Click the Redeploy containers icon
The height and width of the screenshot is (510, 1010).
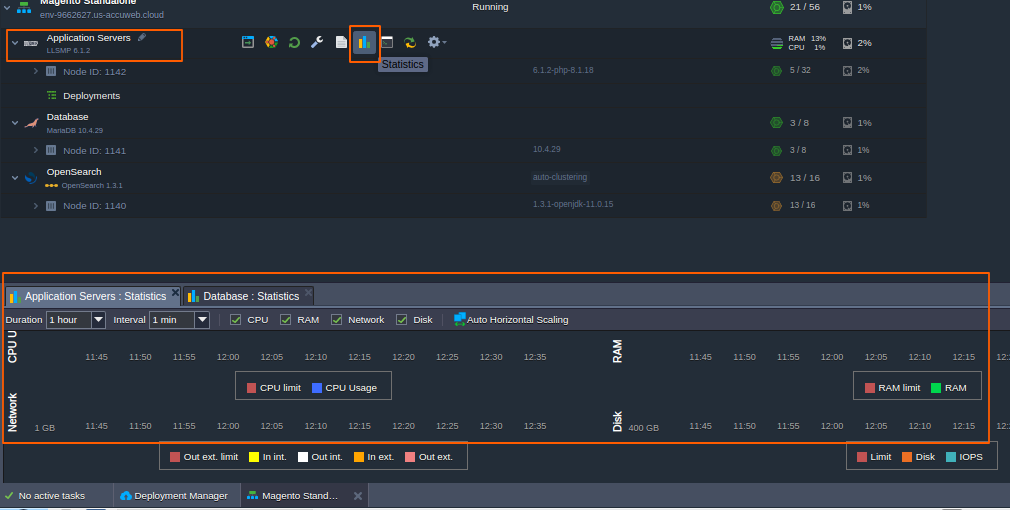pos(410,42)
